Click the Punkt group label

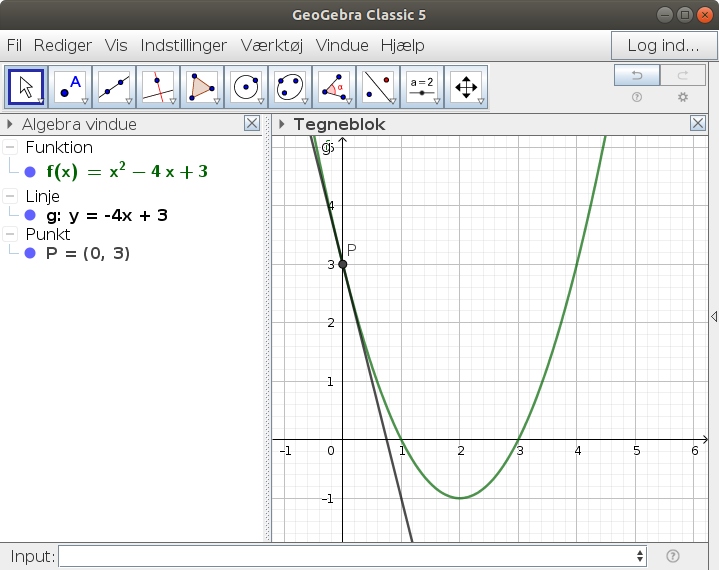tap(48, 234)
